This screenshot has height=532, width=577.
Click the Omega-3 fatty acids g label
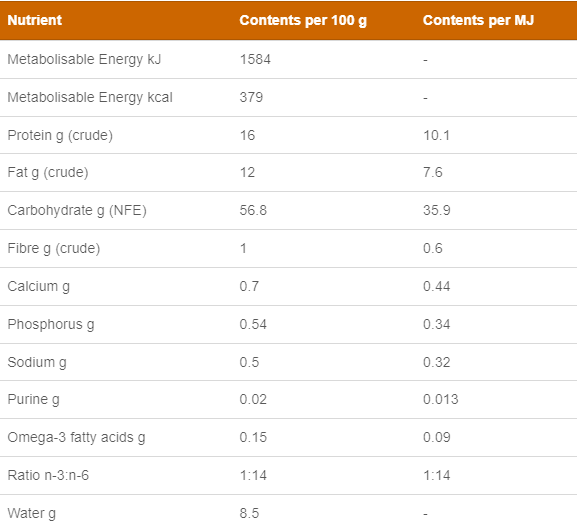(x=76, y=437)
